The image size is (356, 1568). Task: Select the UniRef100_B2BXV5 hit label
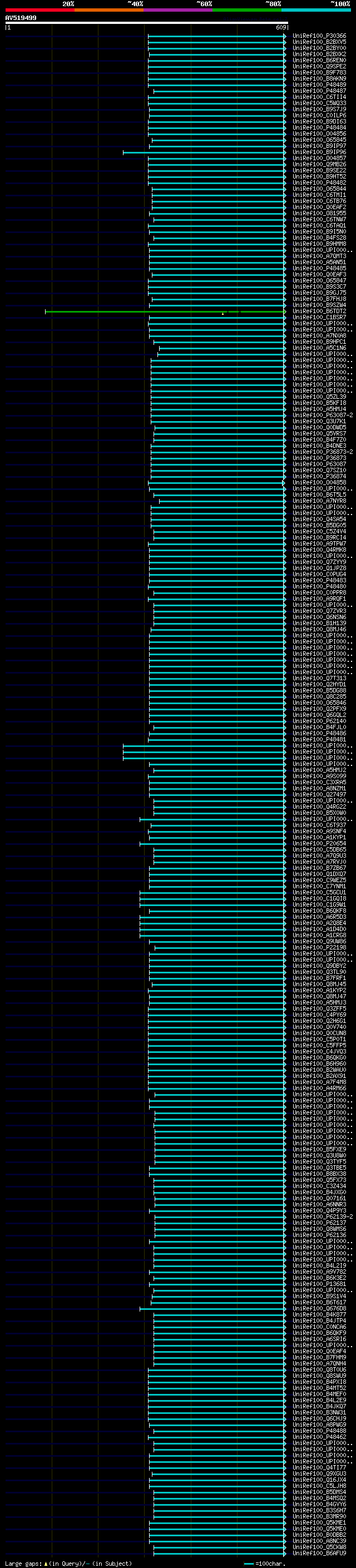click(x=319, y=42)
